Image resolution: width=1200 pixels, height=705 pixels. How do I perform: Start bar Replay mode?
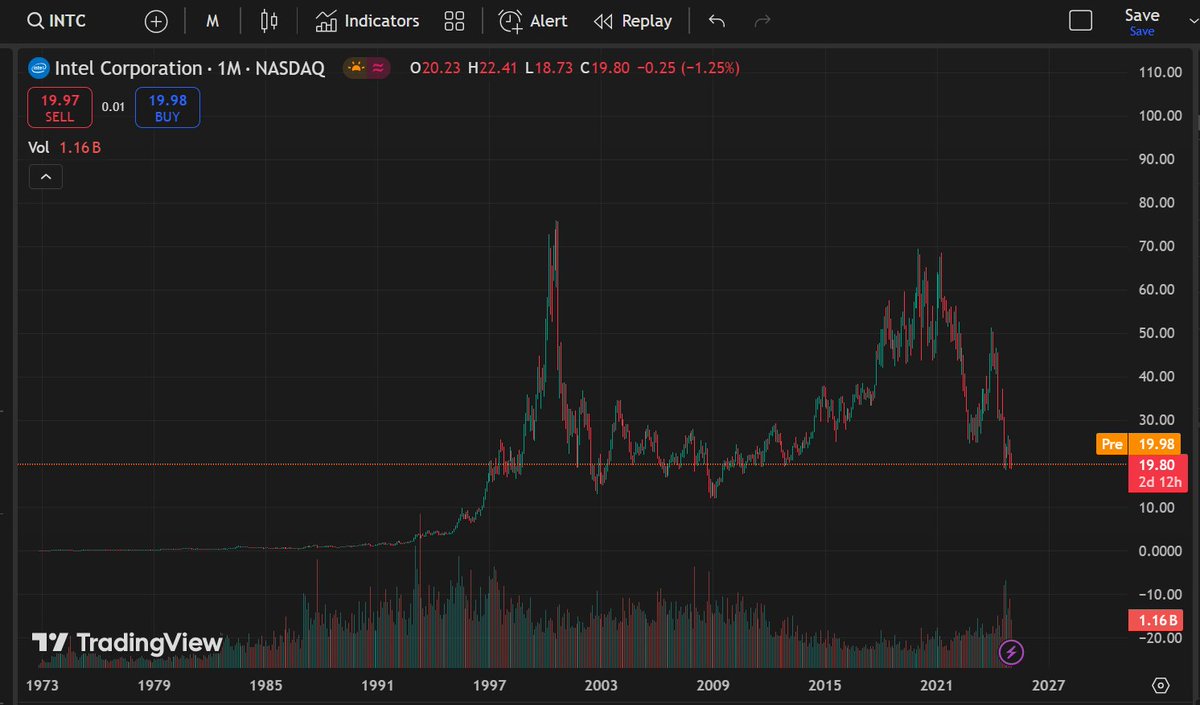(633, 21)
